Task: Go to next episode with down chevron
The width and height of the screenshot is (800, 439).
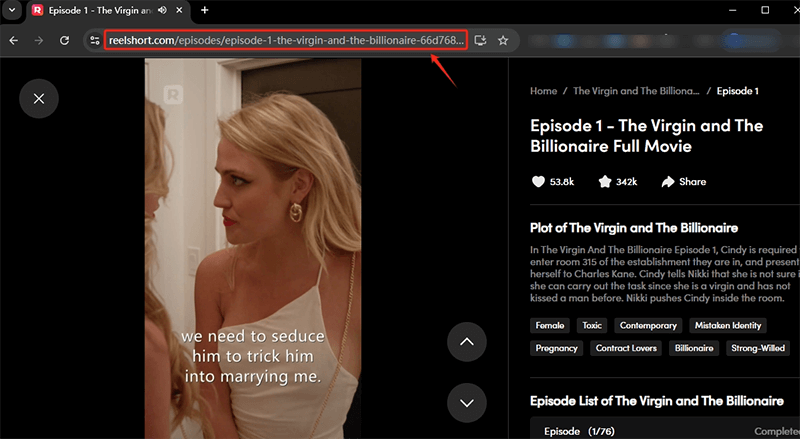Action: [466, 402]
